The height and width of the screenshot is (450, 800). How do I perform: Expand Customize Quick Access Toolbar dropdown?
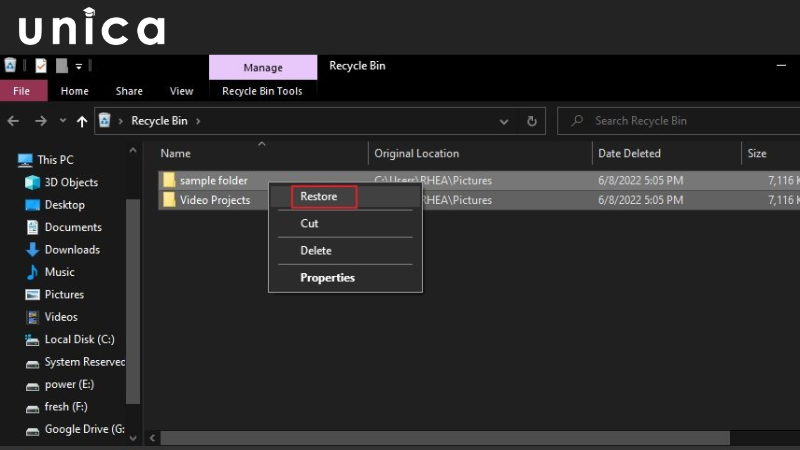[78, 66]
